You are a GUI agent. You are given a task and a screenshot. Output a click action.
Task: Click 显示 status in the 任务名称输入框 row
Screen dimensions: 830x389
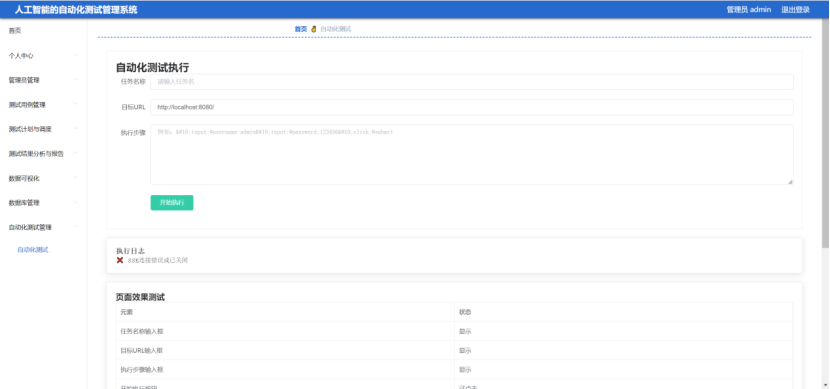465,331
